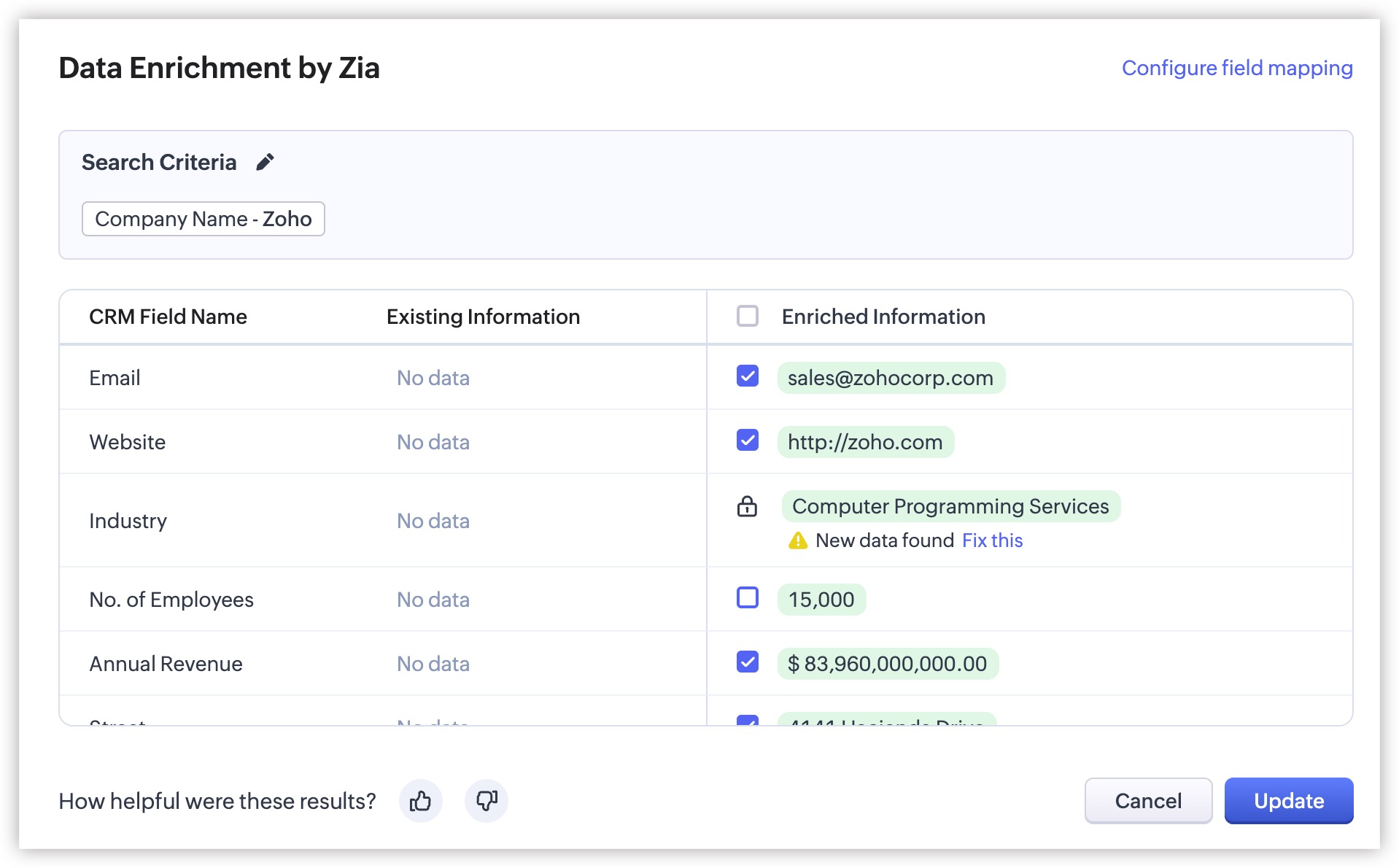The width and height of the screenshot is (1399, 868).
Task: Click the thumbs up feedback icon
Action: [420, 801]
